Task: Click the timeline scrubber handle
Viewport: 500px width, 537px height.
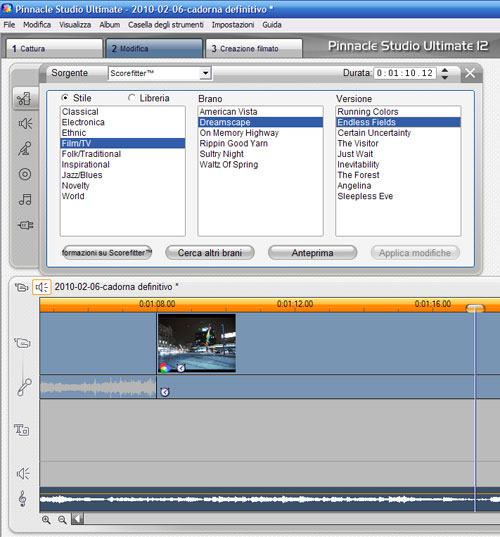Action: (x=475, y=309)
